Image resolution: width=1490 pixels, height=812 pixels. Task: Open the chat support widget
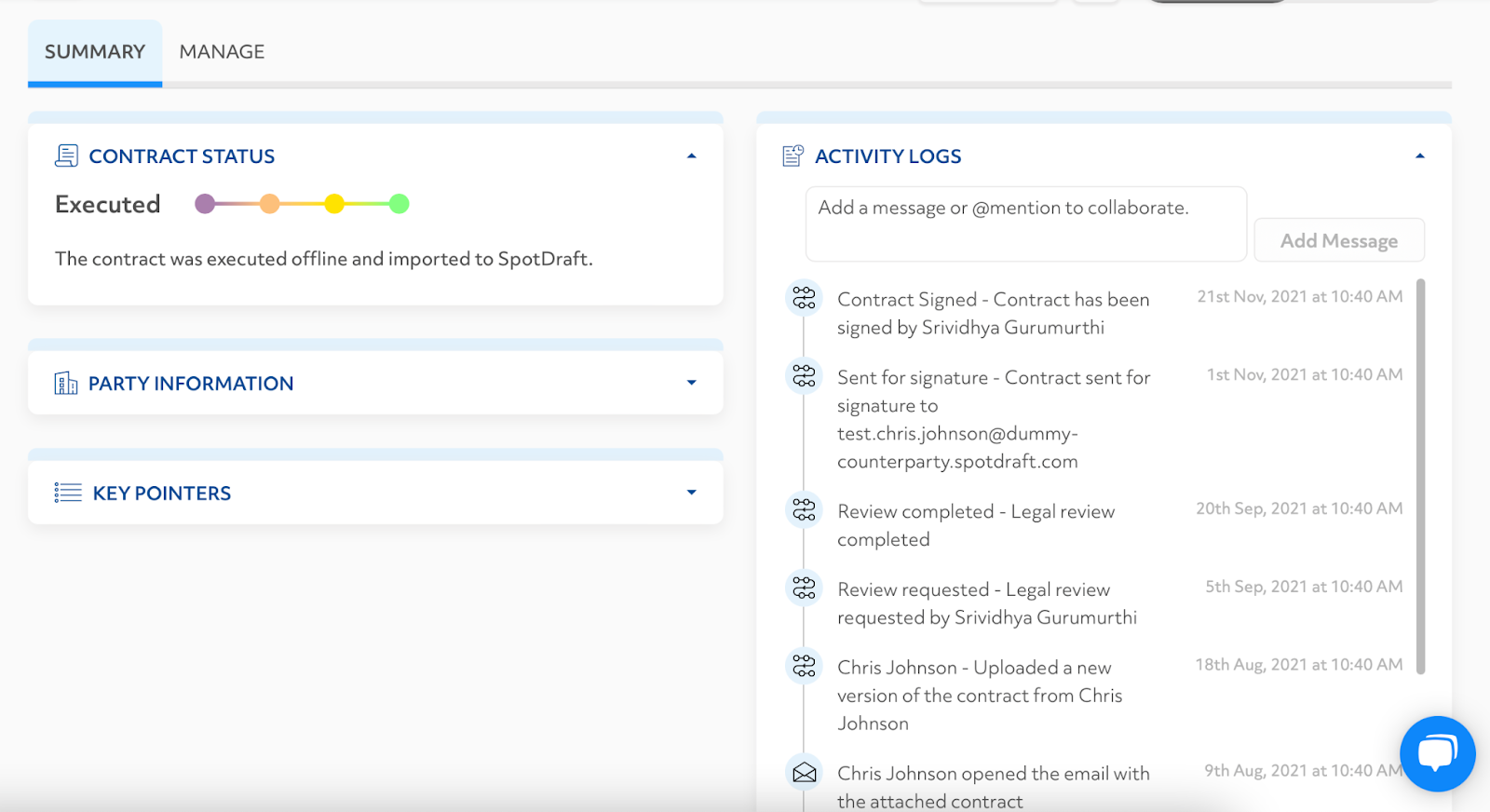click(x=1437, y=753)
